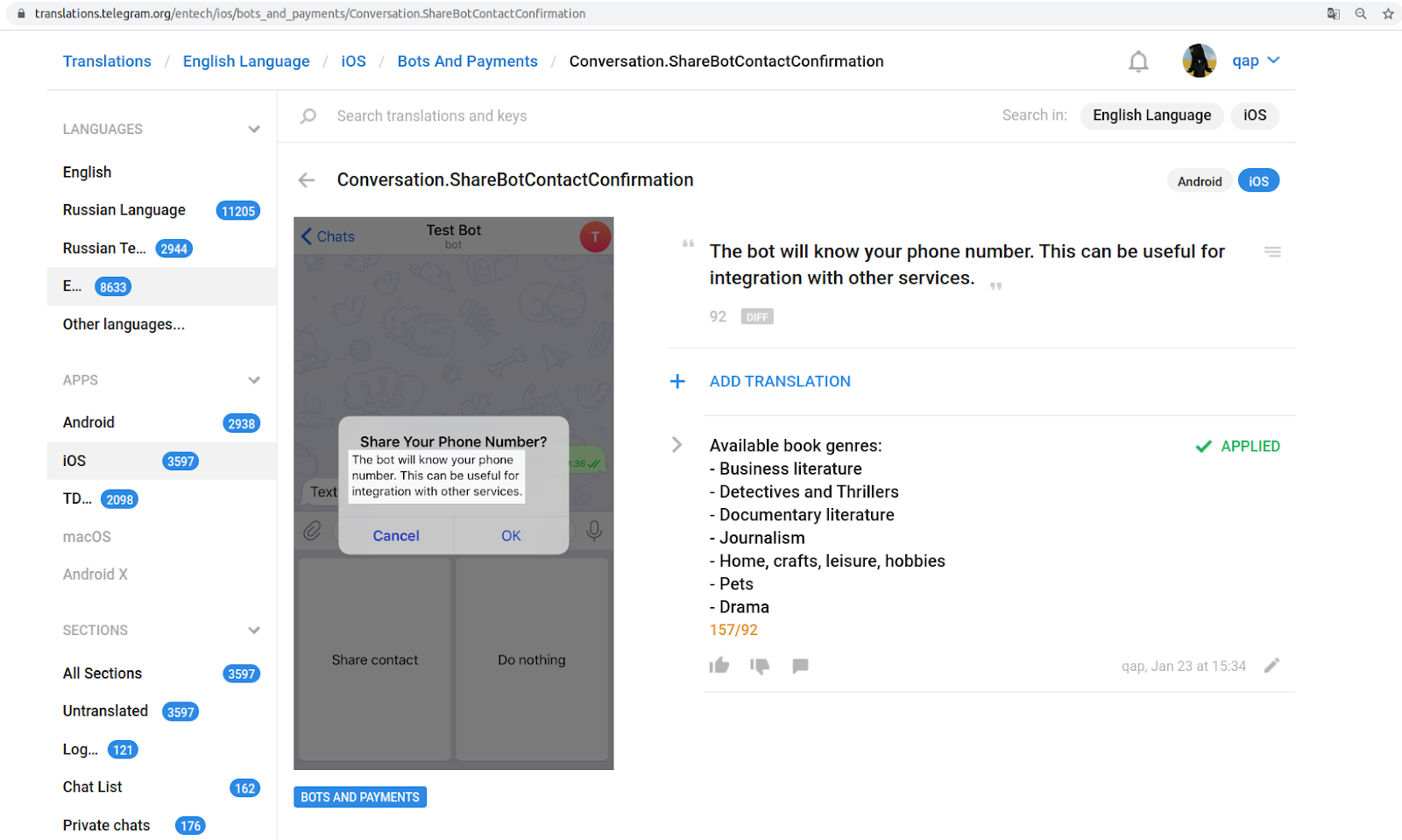Click the DIFF badge
The height and width of the screenshot is (840, 1402).
coord(757,317)
